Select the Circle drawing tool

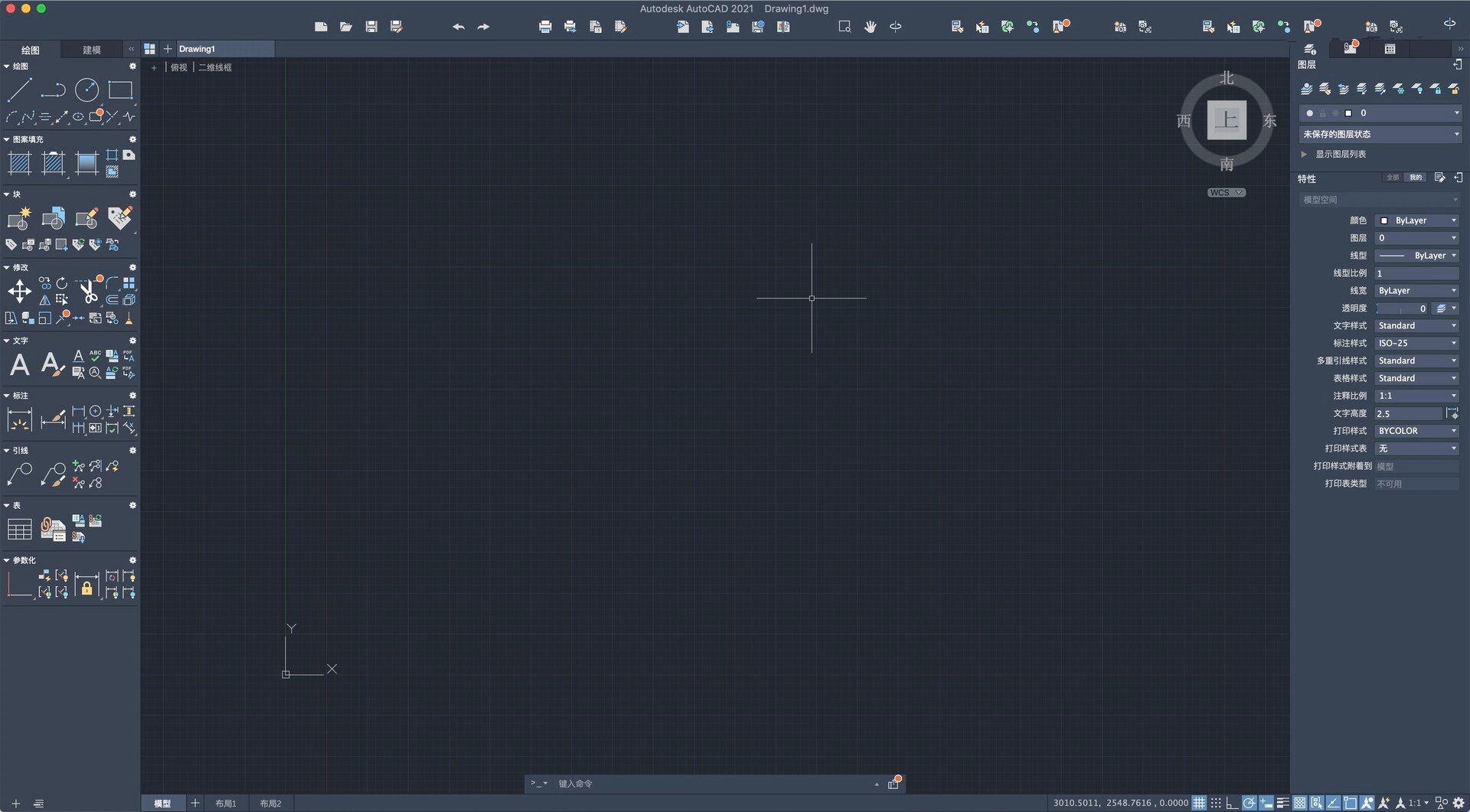87,90
